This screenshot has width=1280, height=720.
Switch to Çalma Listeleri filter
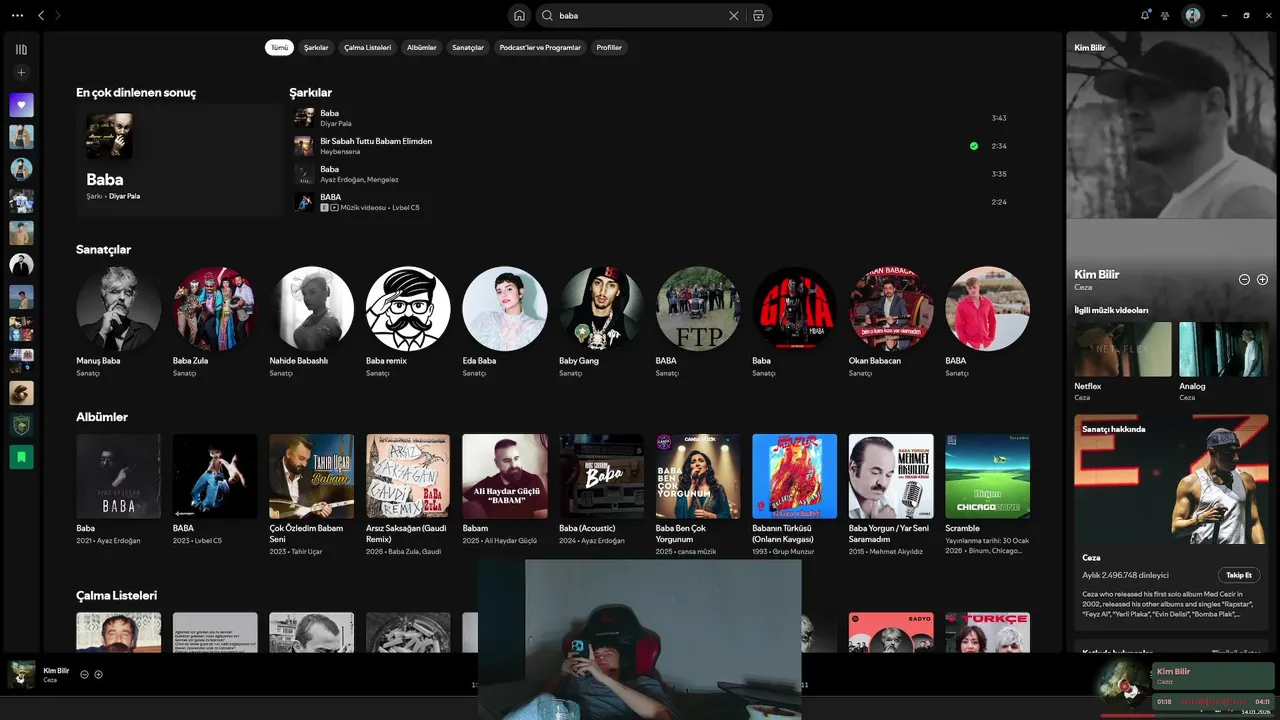click(x=368, y=47)
